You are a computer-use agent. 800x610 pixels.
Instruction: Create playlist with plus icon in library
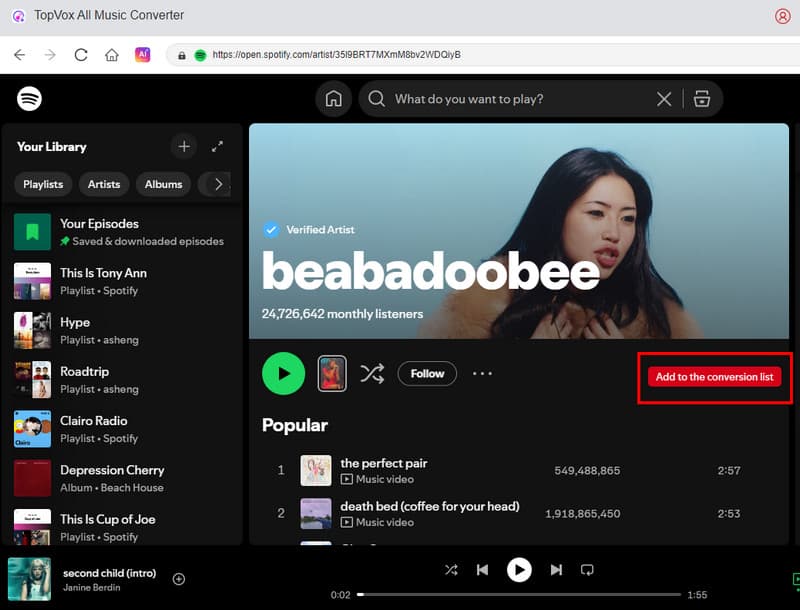coord(184,147)
